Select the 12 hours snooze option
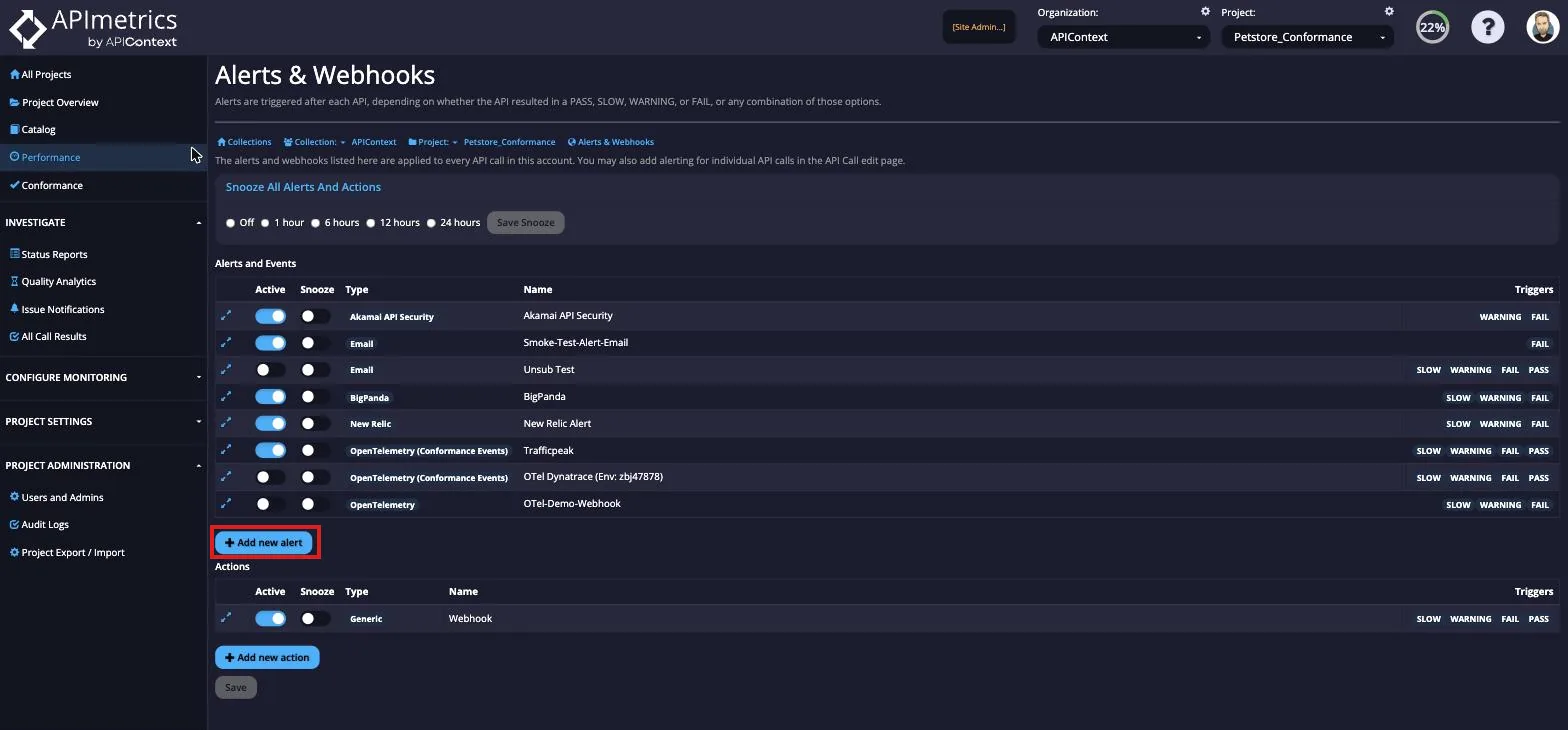 pos(371,223)
